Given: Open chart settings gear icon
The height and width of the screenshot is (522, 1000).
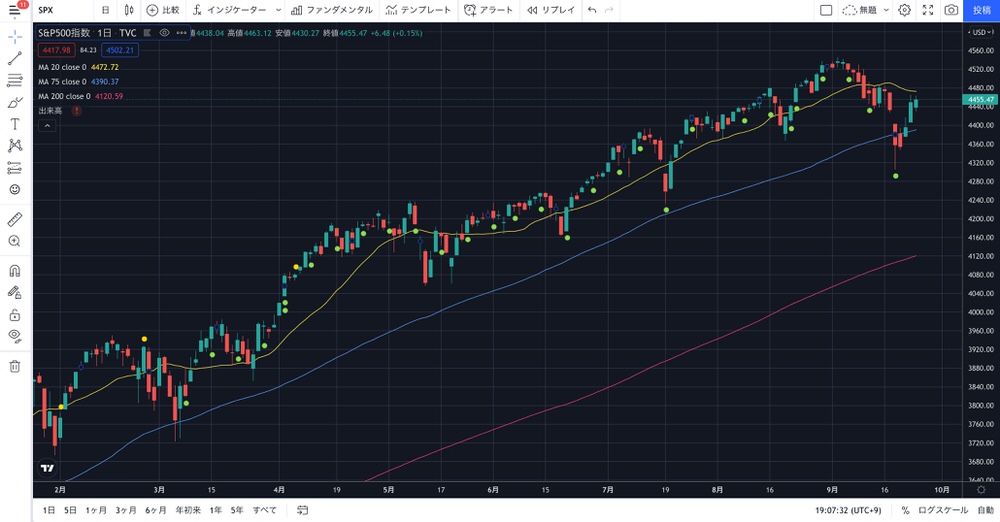Looking at the screenshot, I should [x=904, y=10].
